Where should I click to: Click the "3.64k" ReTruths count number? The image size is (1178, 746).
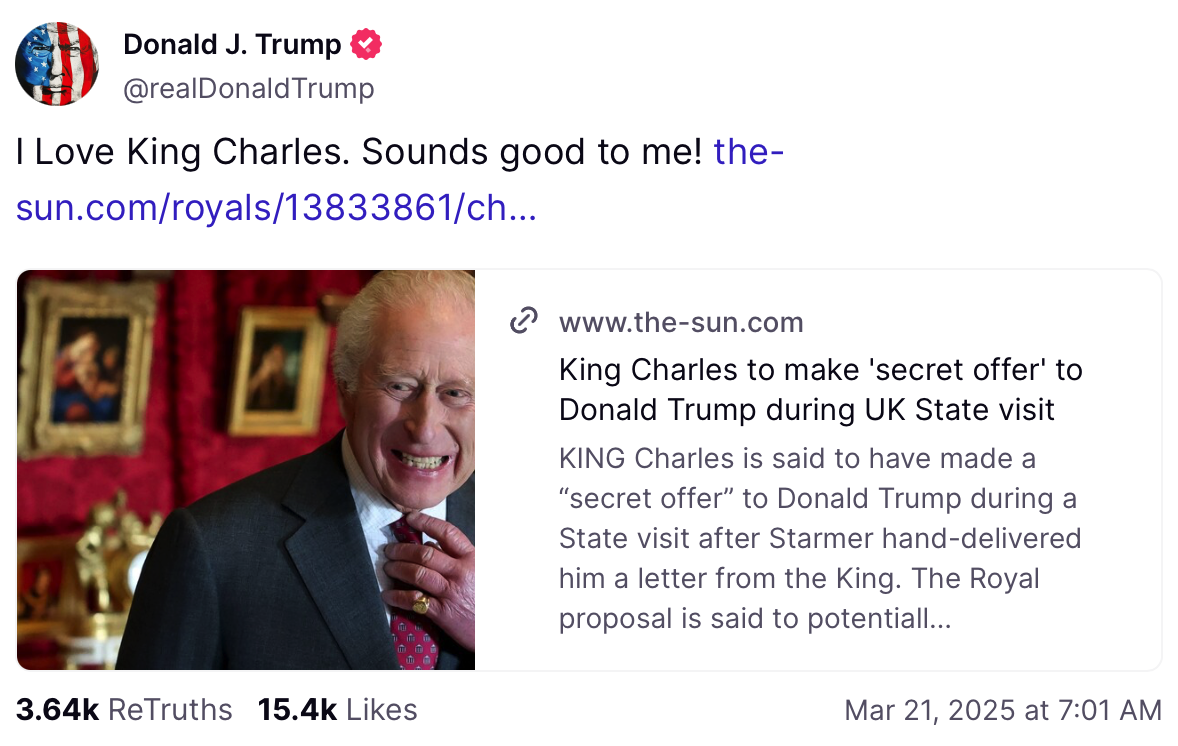click(57, 710)
